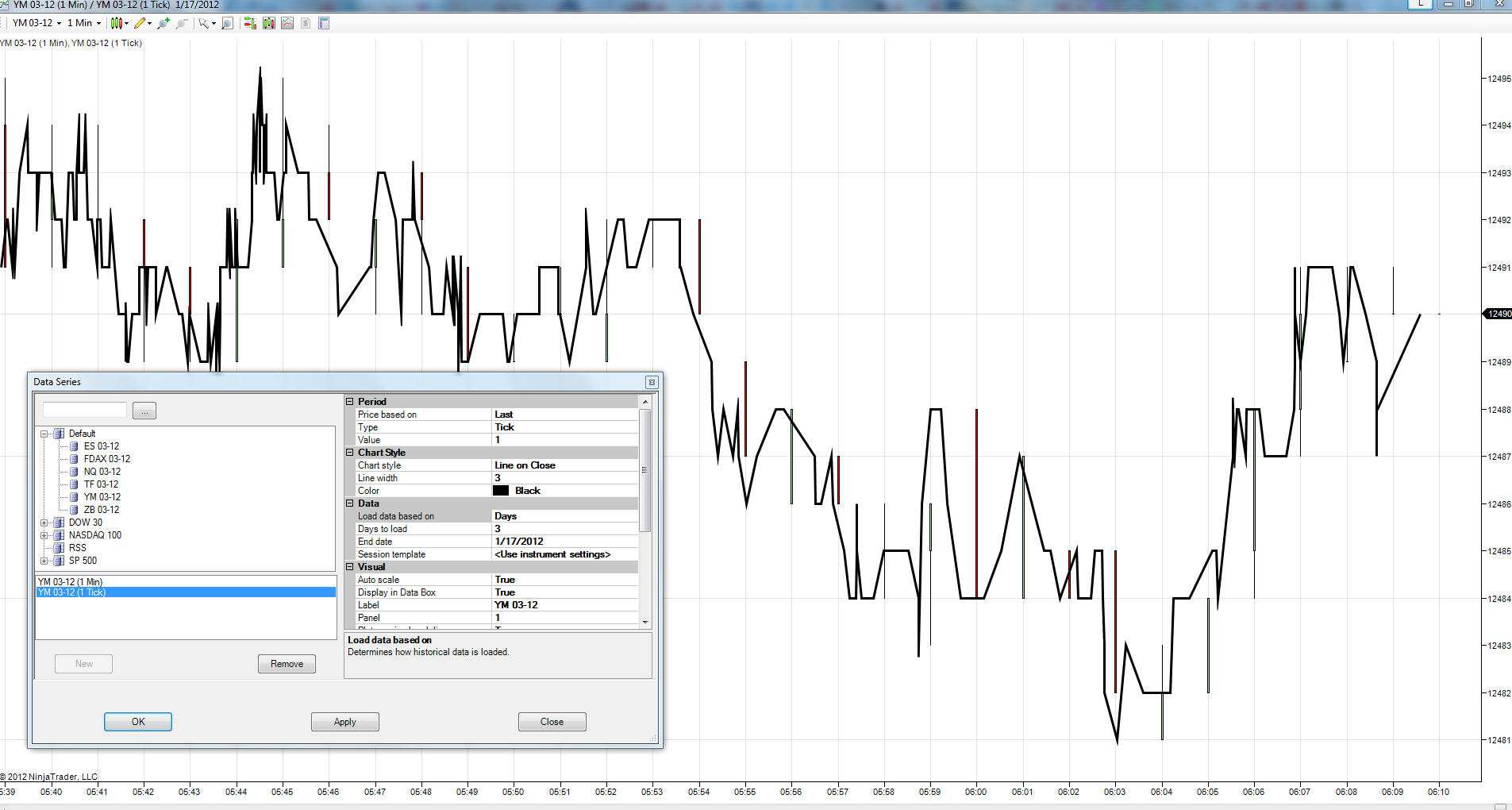Open the chart style candlestick dropdown
Image resolution: width=1512 pixels, height=810 pixels.
(x=119, y=23)
